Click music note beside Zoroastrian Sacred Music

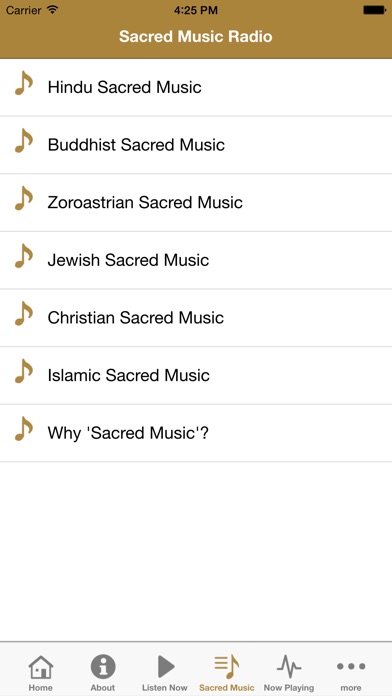pyautogui.click(x=24, y=199)
